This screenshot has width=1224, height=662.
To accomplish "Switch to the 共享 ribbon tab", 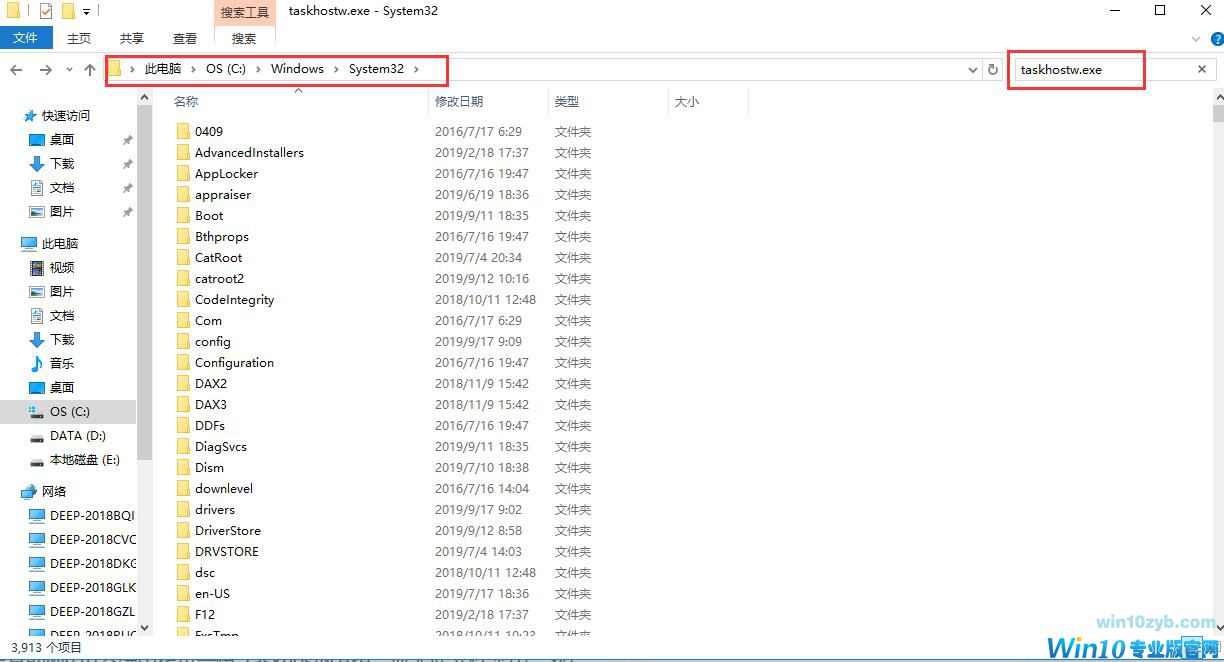I will (x=132, y=38).
